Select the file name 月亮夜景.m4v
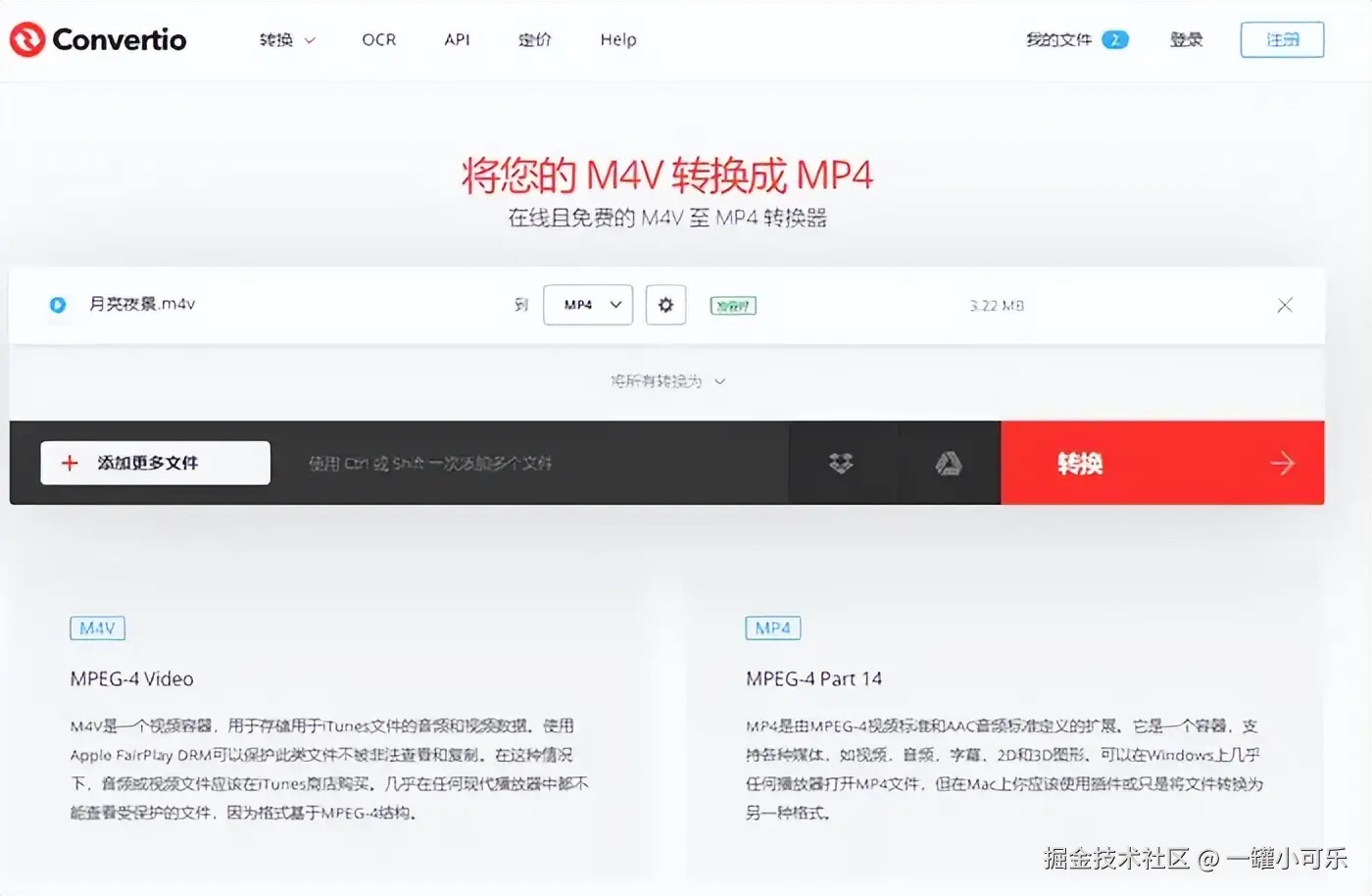 point(142,304)
